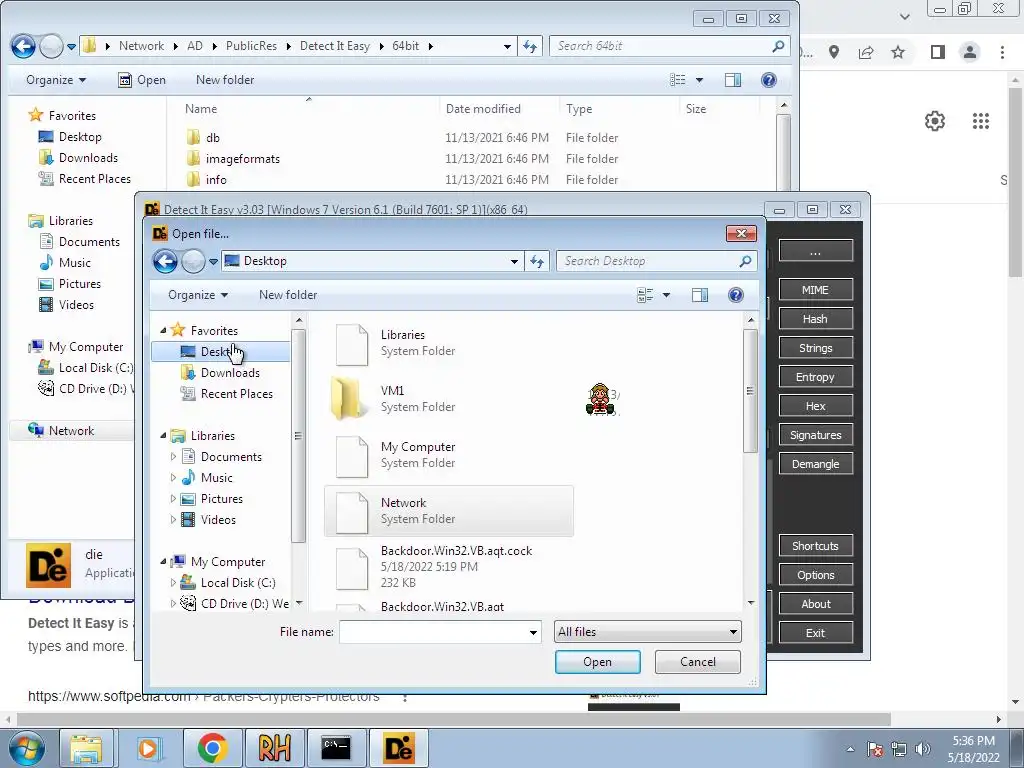This screenshot has width=1024, height=768.
Task: Click Open in 64bit Explorer toolbar
Action: pos(142,80)
